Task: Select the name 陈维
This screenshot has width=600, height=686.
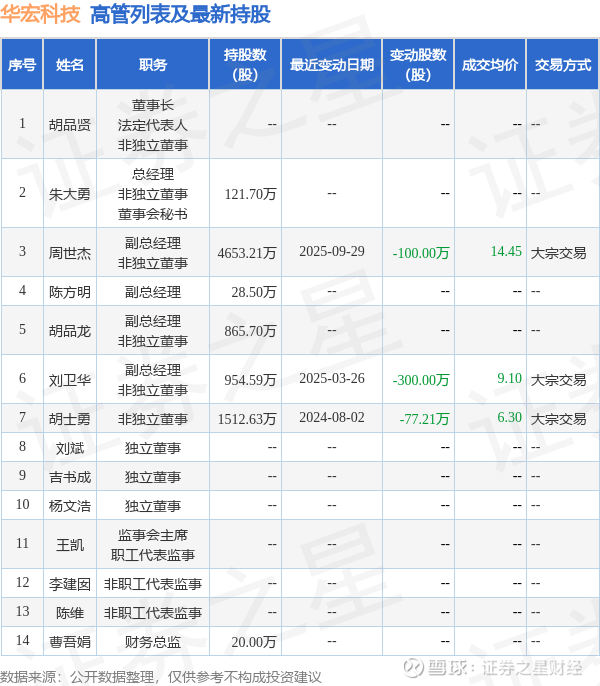Action: [70, 612]
